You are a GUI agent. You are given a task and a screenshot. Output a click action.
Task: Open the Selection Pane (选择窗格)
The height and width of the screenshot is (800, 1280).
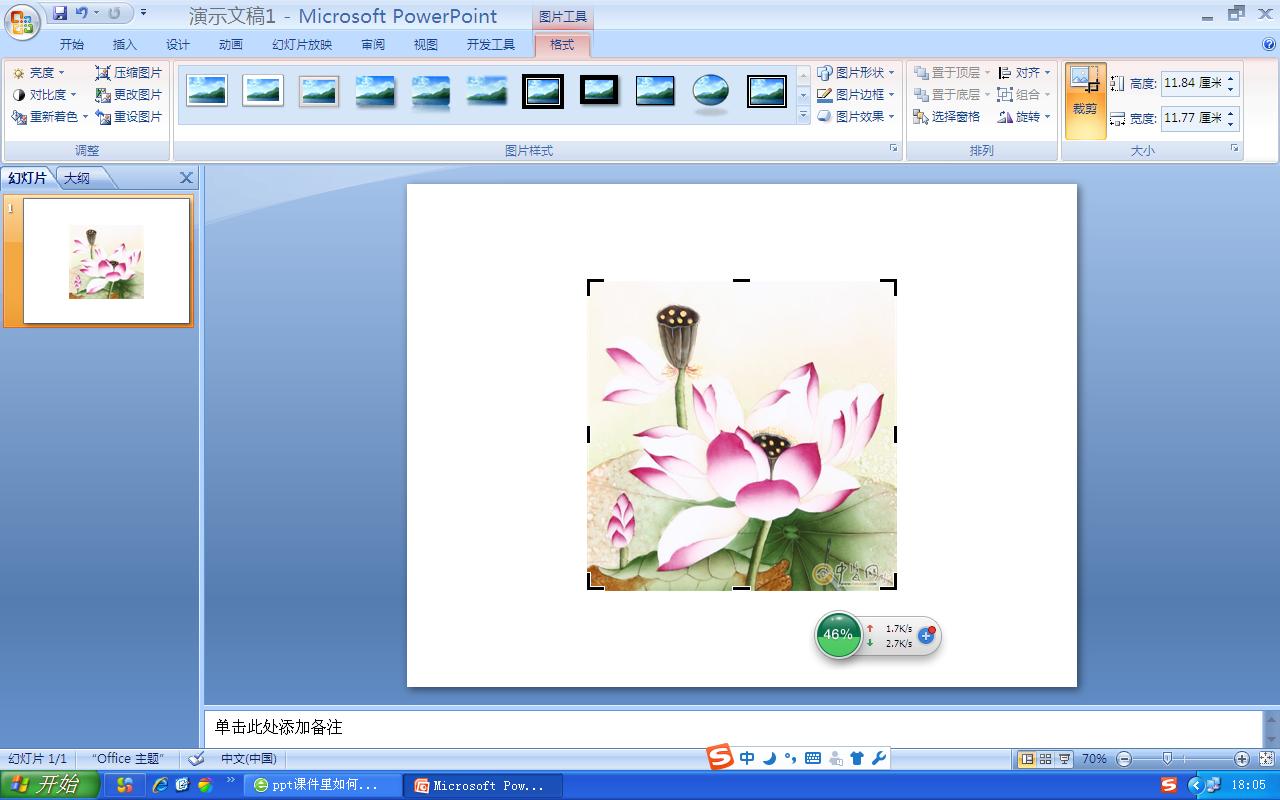click(947, 117)
